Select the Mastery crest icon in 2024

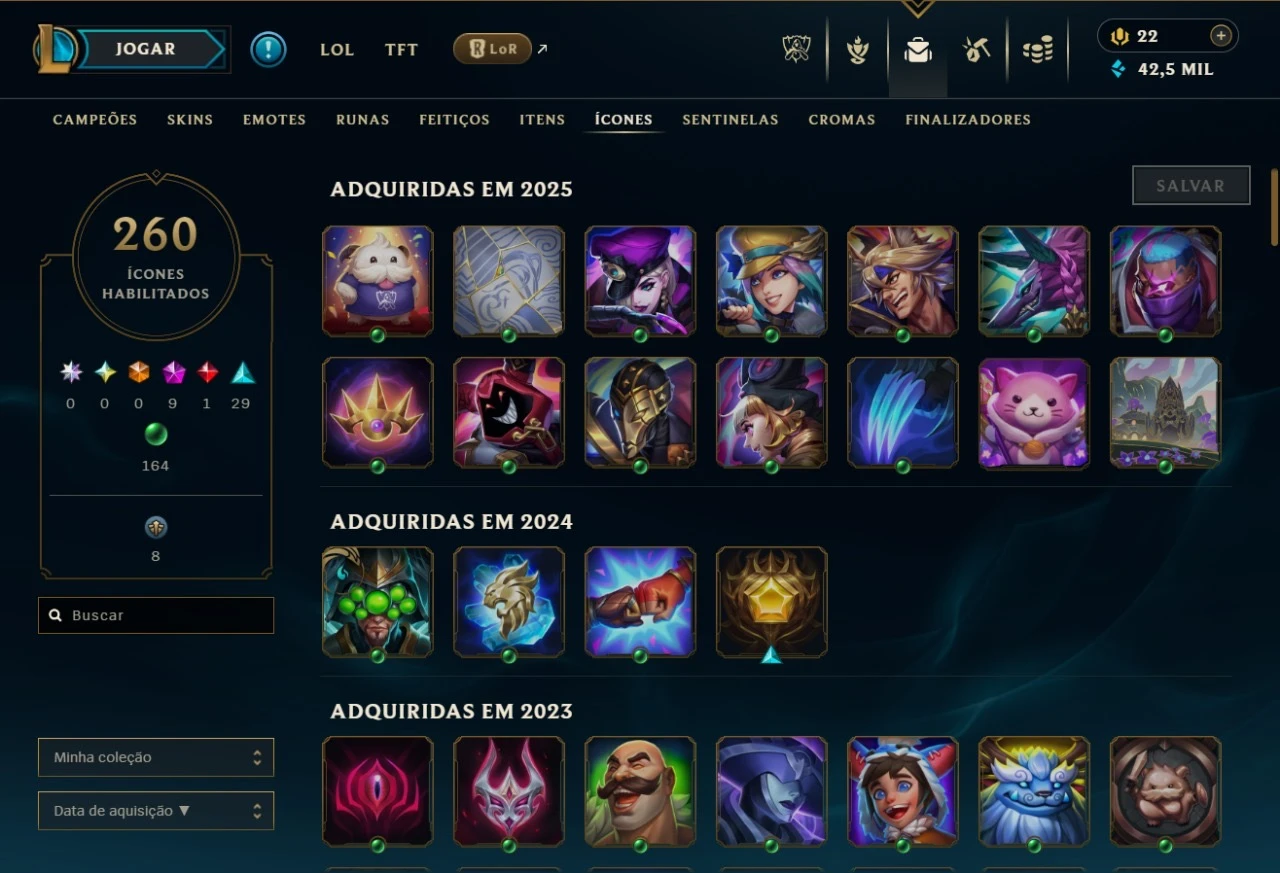[771, 601]
